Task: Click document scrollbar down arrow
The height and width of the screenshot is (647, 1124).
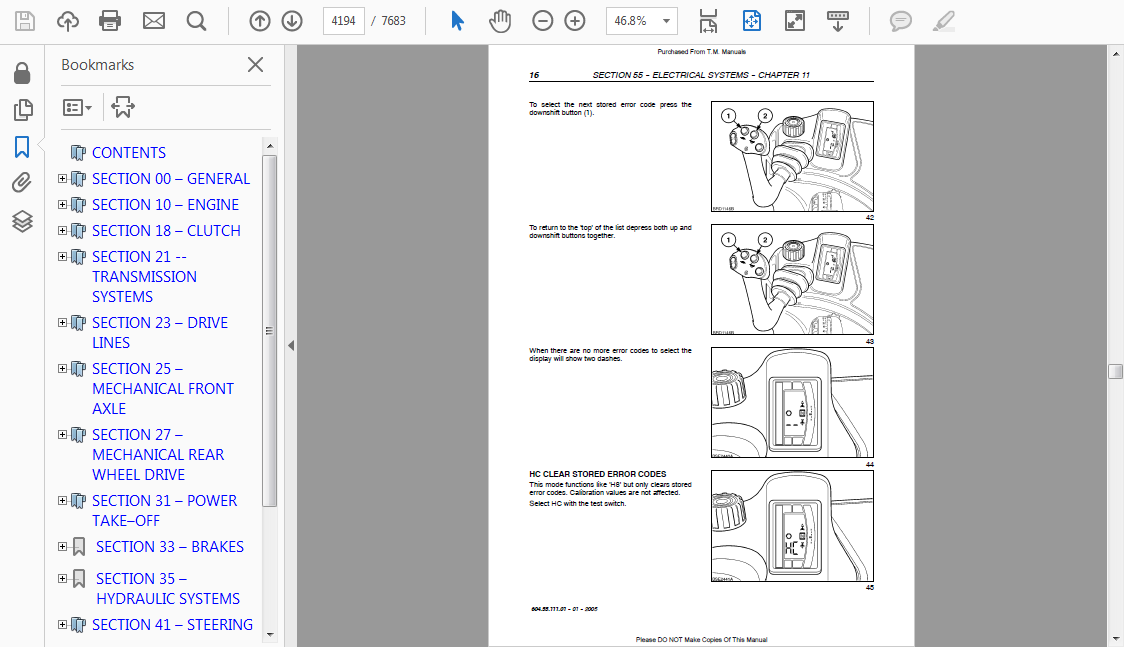Action: pos(1115,638)
